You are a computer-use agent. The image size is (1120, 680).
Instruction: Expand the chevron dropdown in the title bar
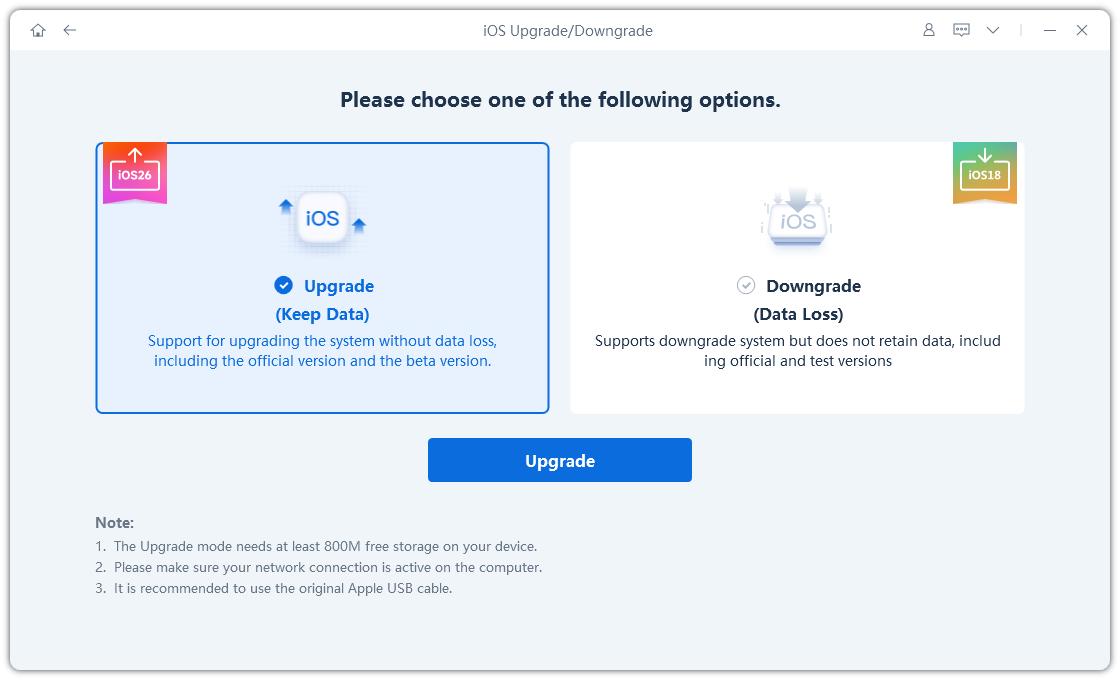[x=993, y=30]
